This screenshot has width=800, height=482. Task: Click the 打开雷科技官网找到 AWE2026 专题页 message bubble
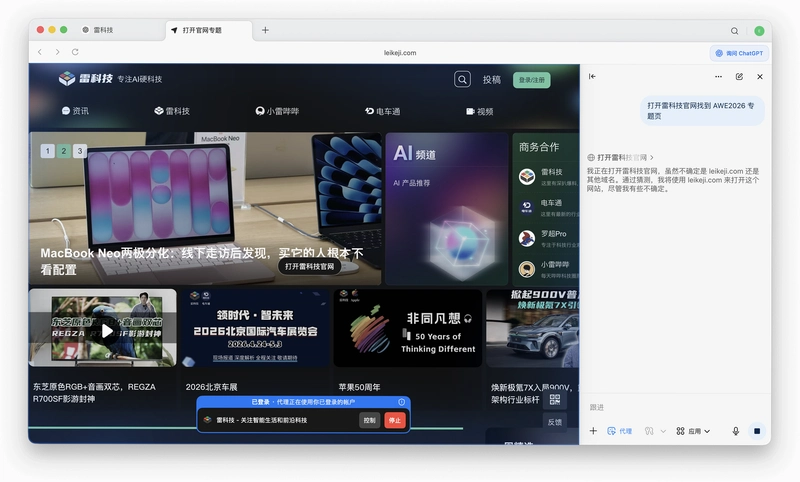(702, 111)
